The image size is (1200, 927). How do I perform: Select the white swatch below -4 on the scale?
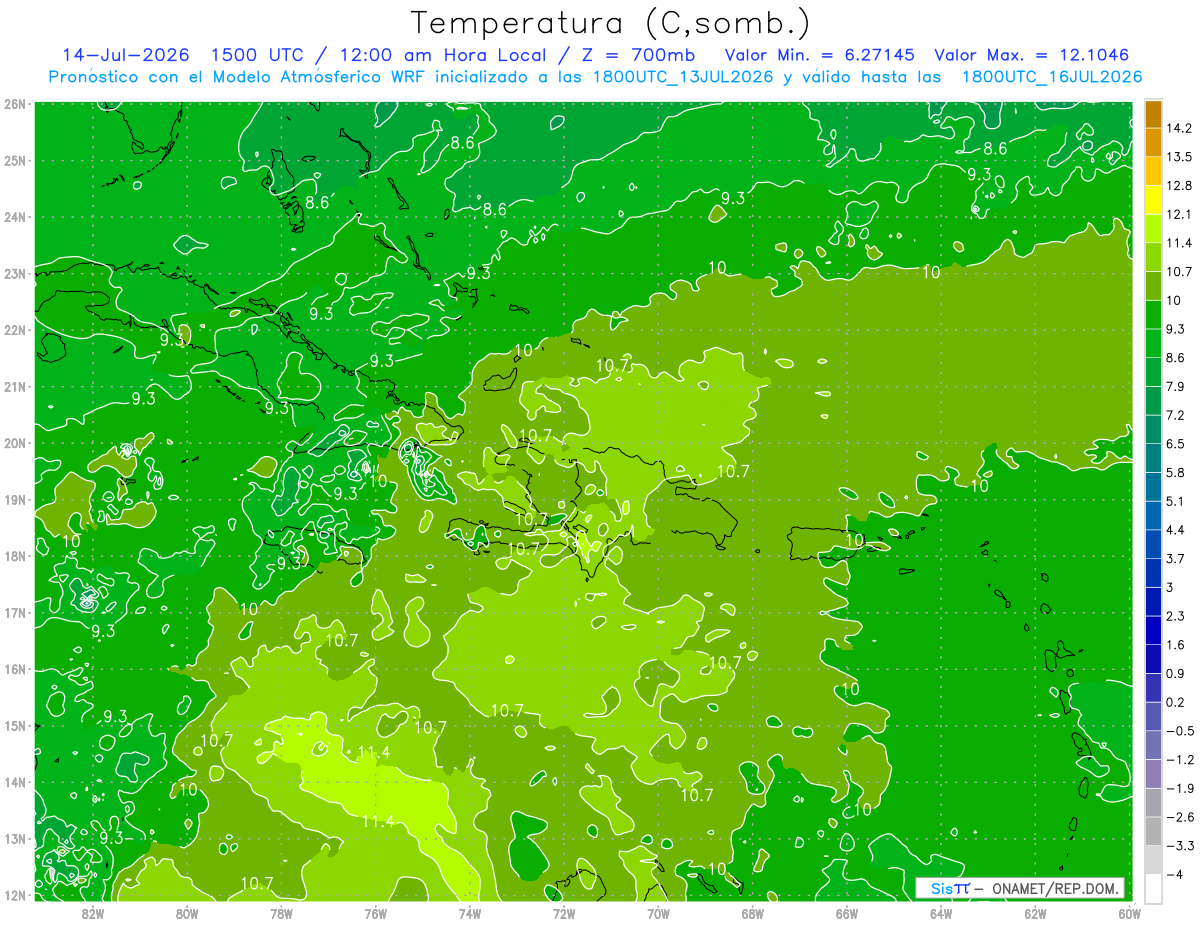click(x=1153, y=888)
